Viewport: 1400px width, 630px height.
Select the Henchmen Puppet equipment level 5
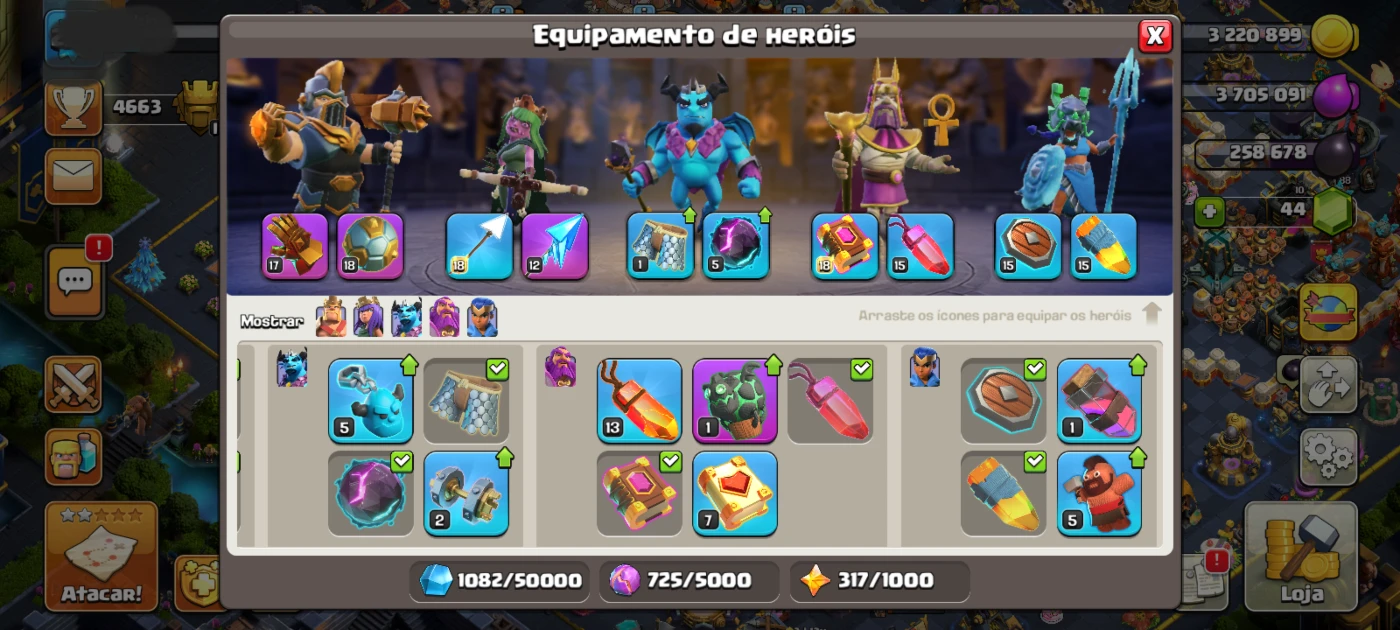tap(370, 401)
